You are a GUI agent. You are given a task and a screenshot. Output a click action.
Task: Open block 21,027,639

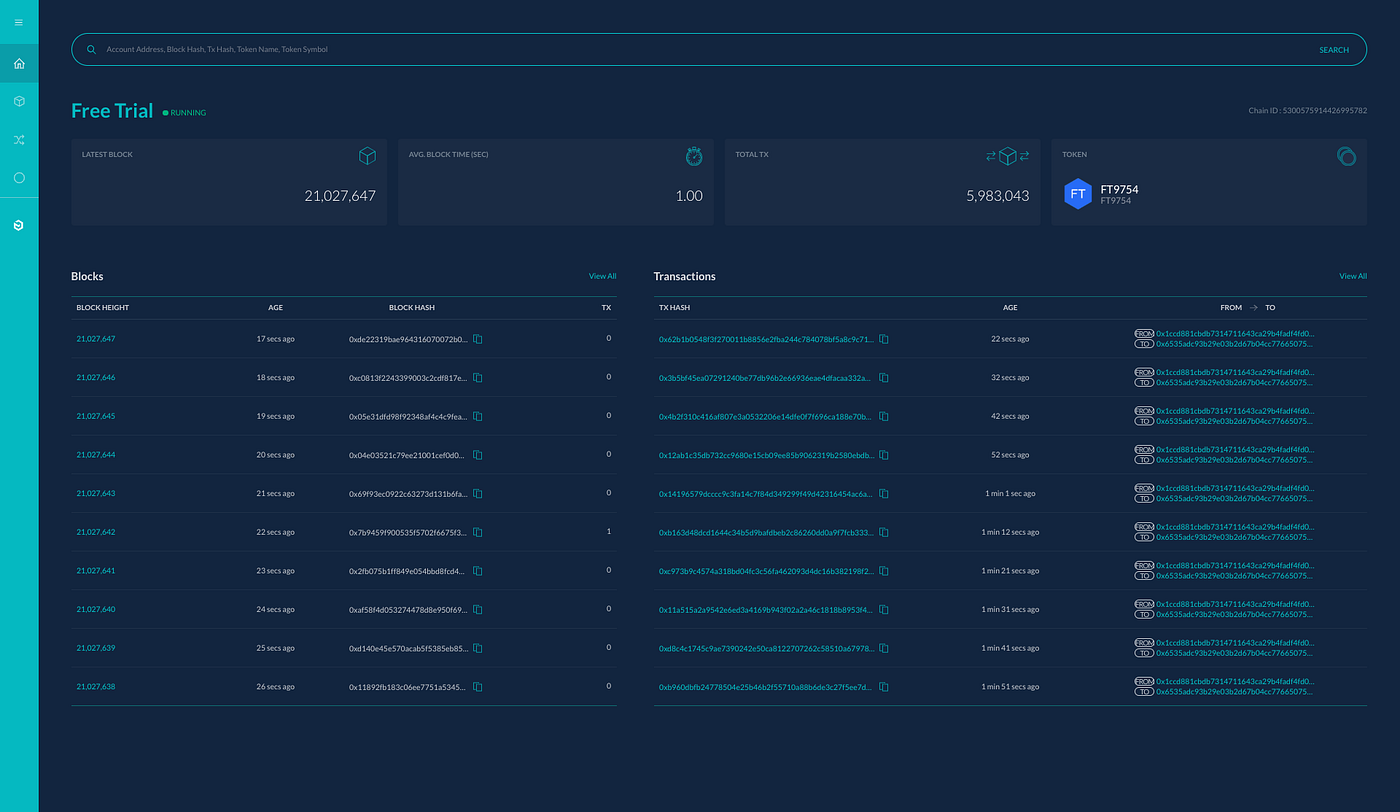coord(96,648)
